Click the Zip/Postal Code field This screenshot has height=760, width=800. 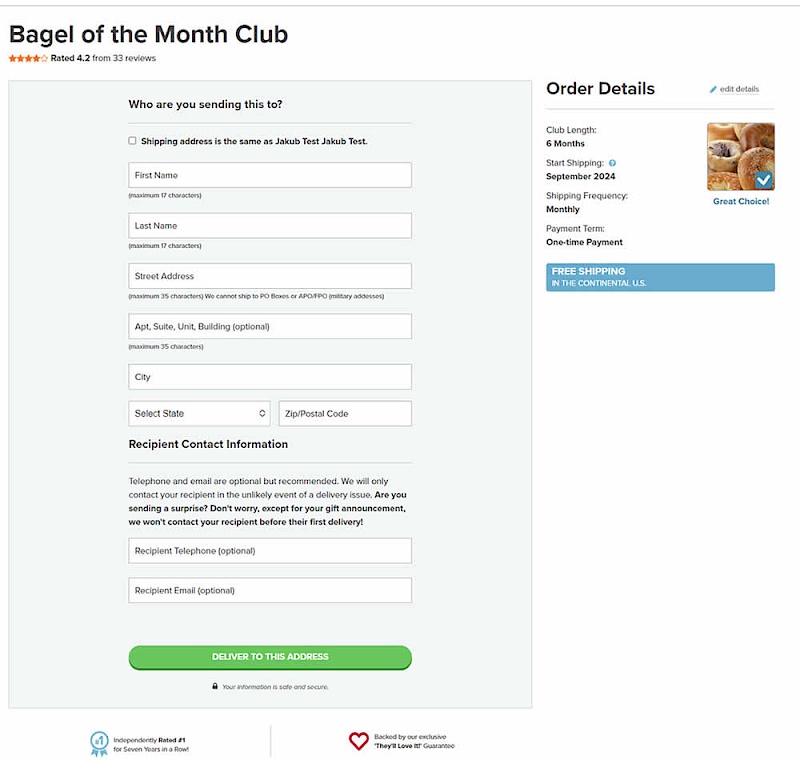345,413
